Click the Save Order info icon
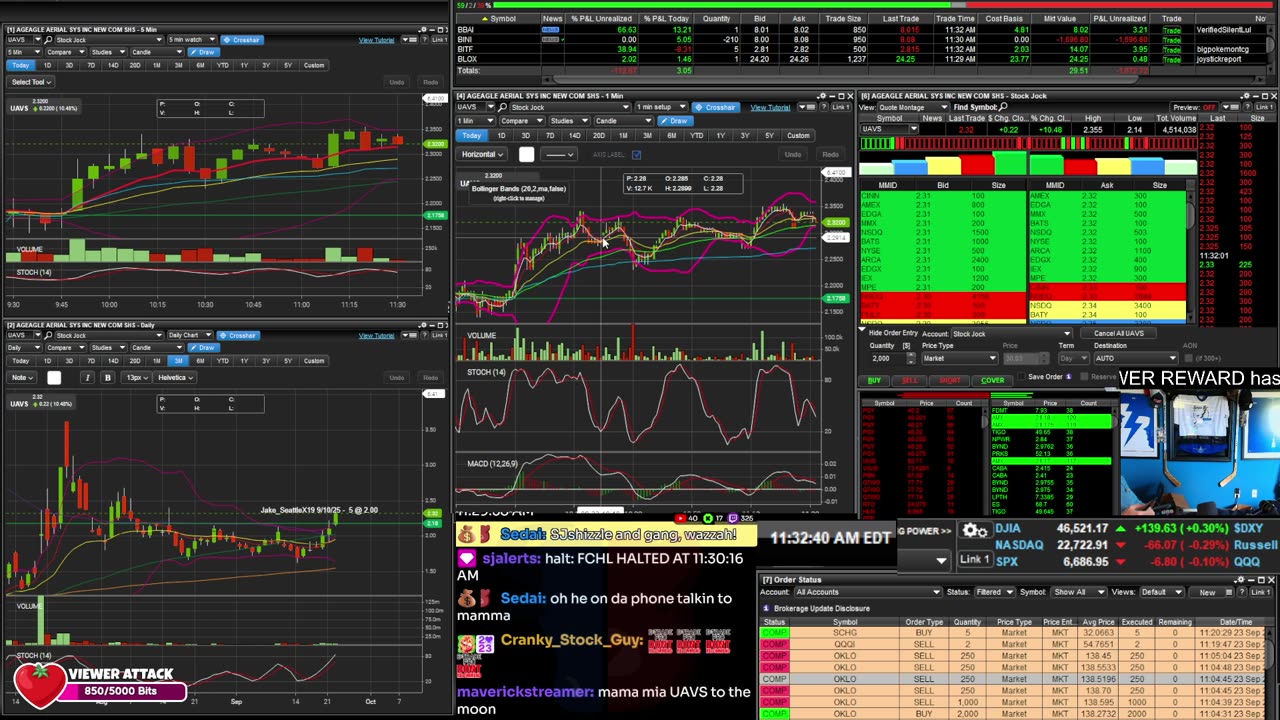 coord(1068,377)
